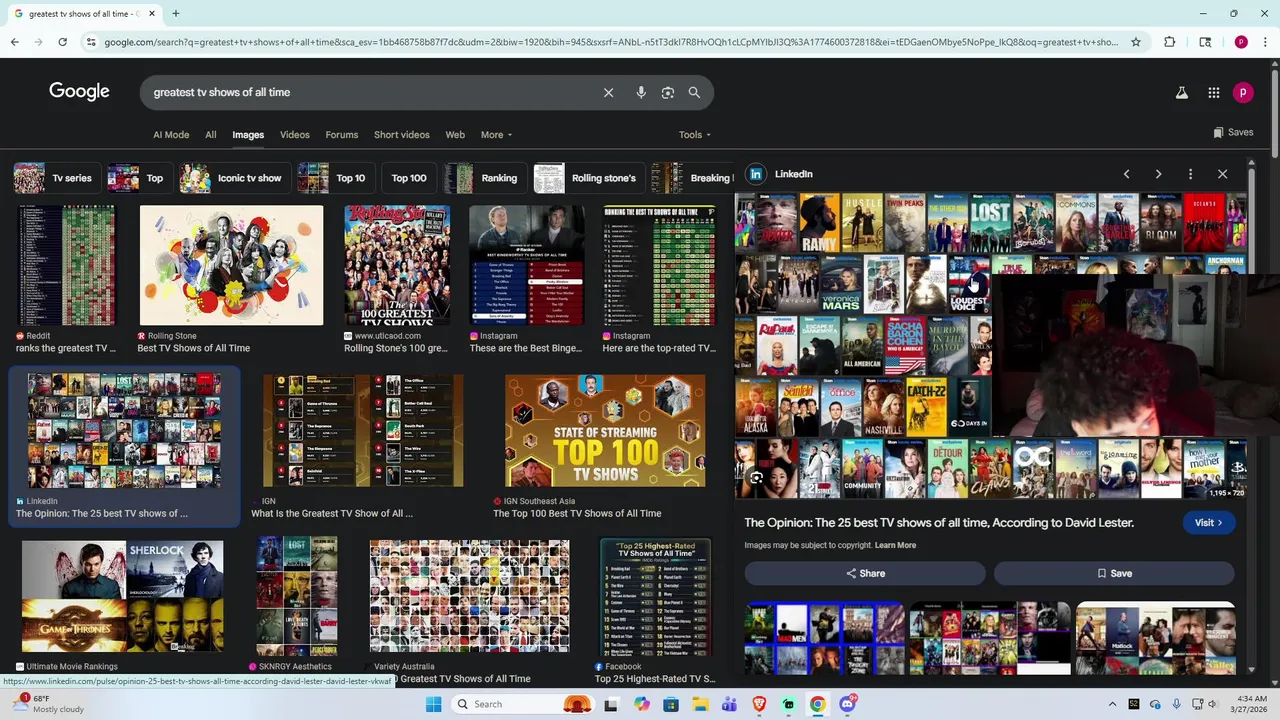Screen dimensions: 1280x720
Task: Open the Learn More copyright link
Action: tap(895, 545)
